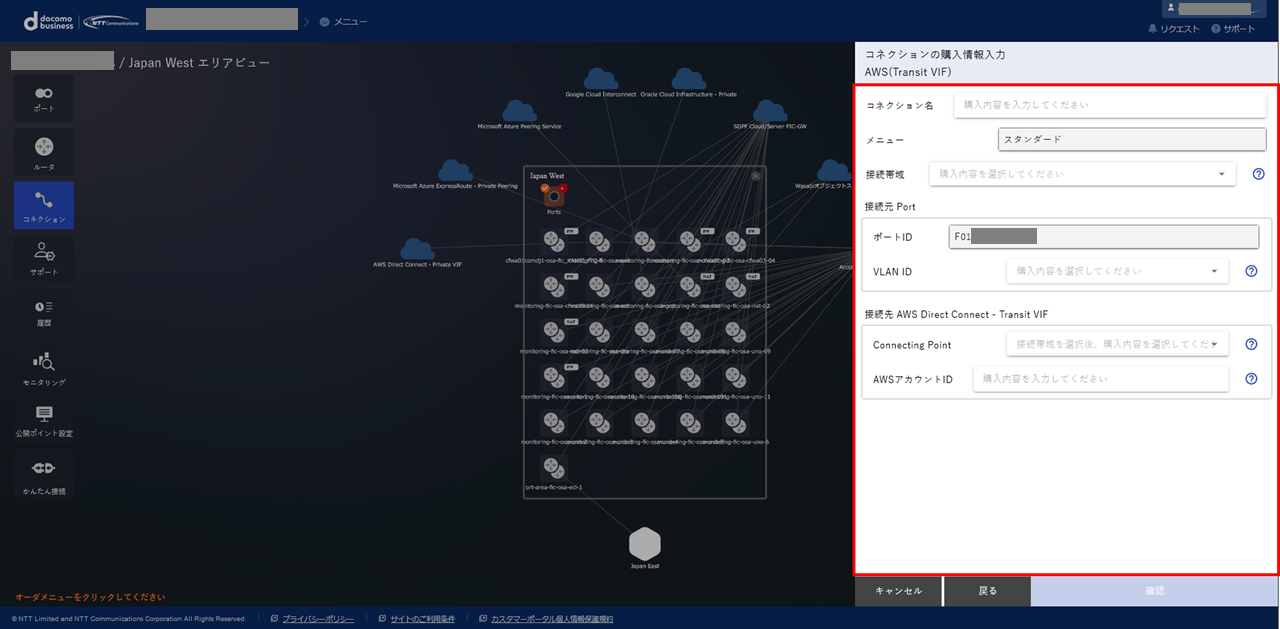This screenshot has width=1280, height=629.
Task: Click the コネクション名 input field
Action: tap(1109, 105)
